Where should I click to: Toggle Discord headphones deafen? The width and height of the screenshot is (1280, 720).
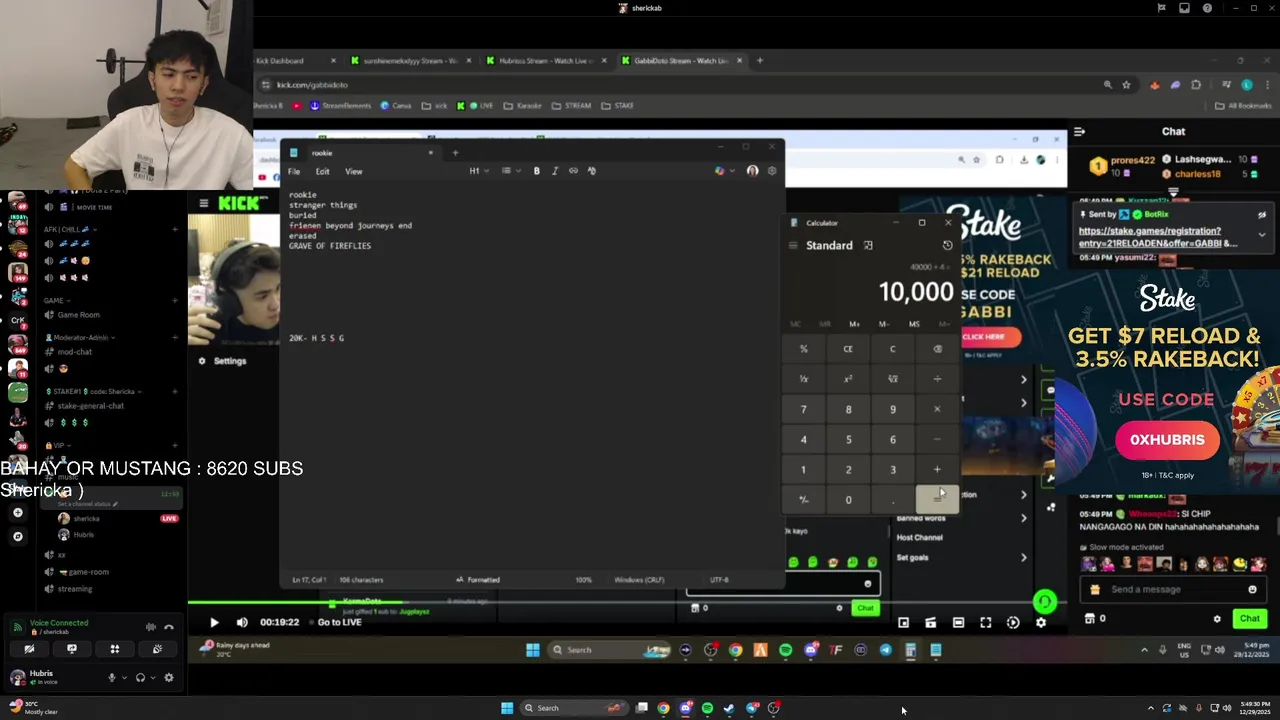tap(140, 677)
